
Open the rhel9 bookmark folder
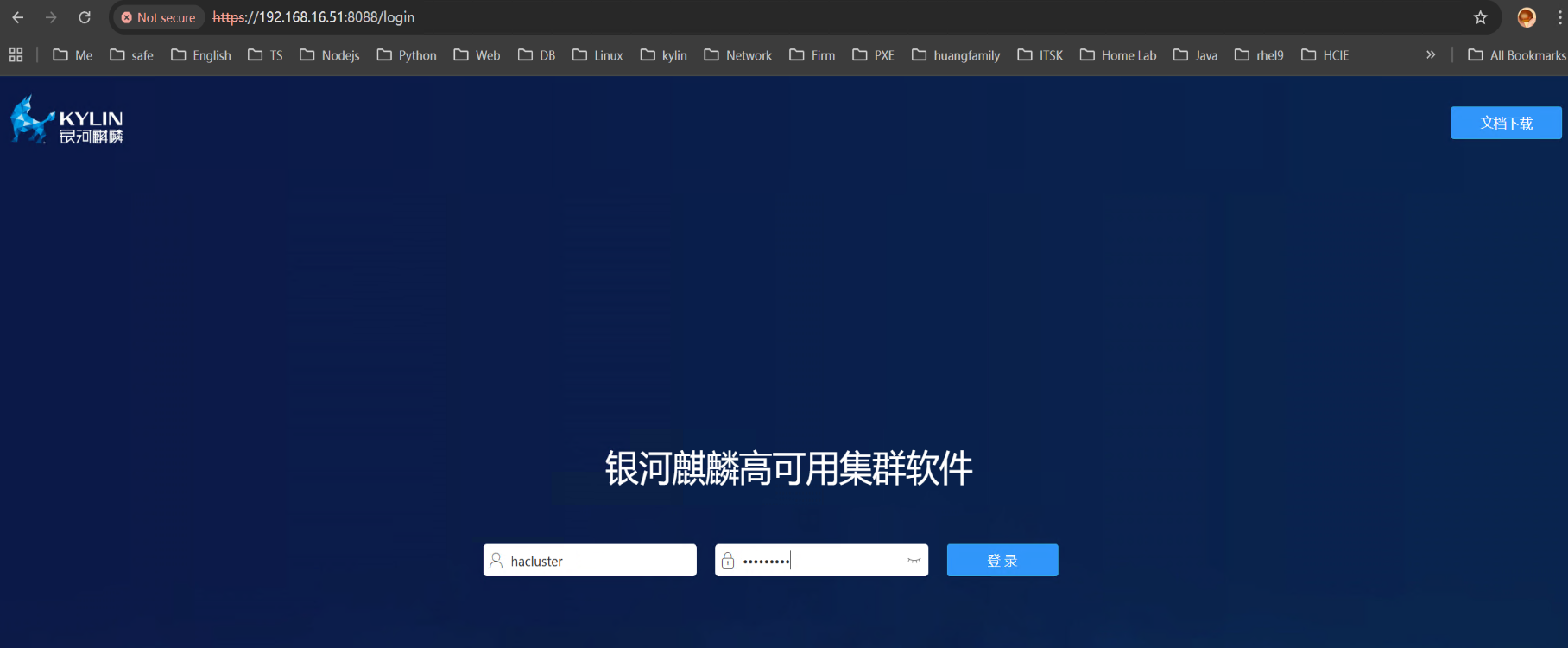1259,55
